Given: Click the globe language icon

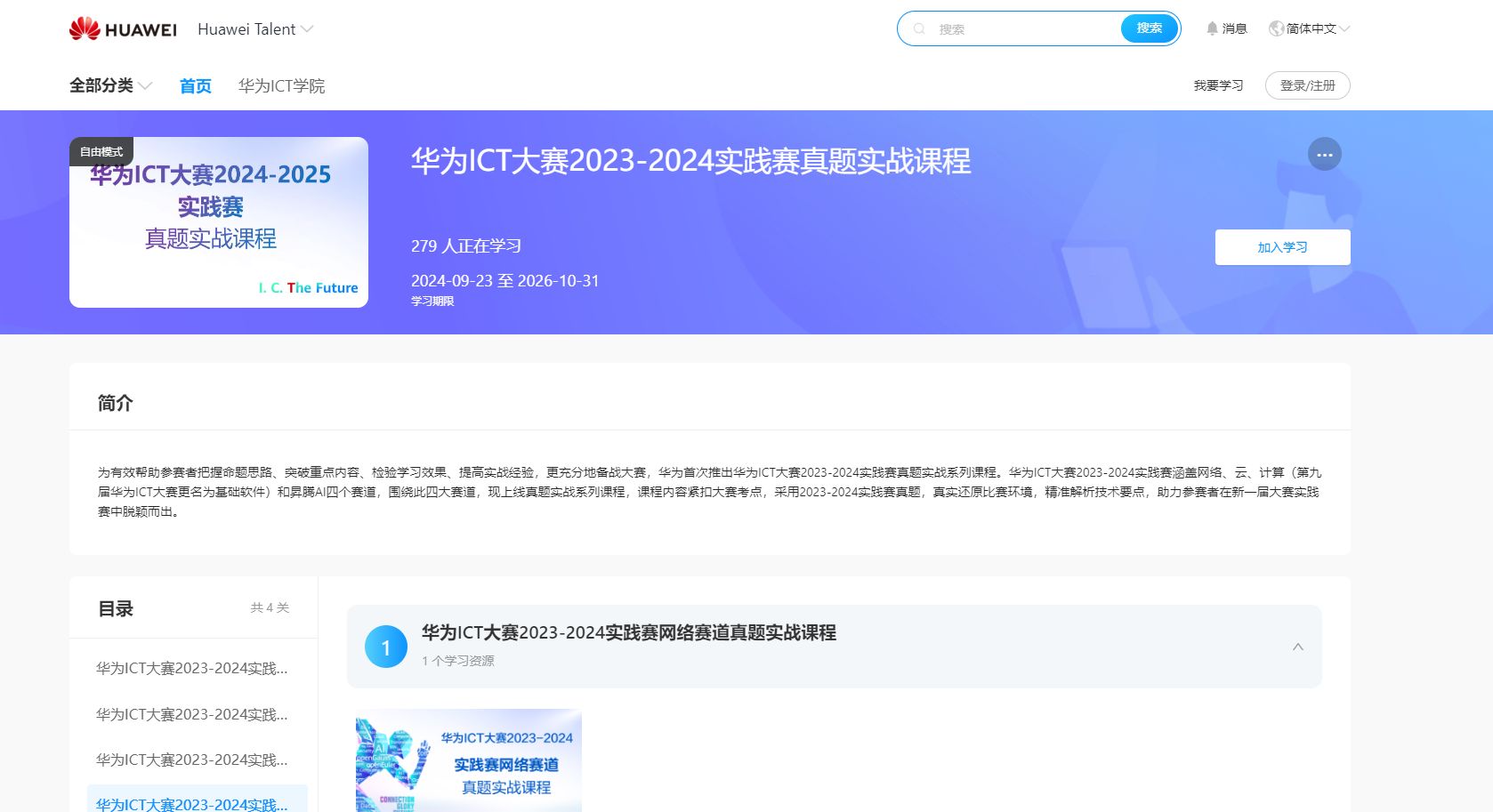Looking at the screenshot, I should [1276, 28].
